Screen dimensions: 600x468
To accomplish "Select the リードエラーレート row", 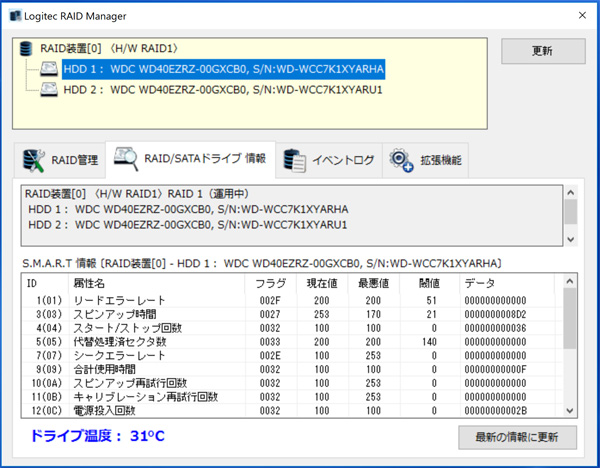I will (x=292, y=300).
